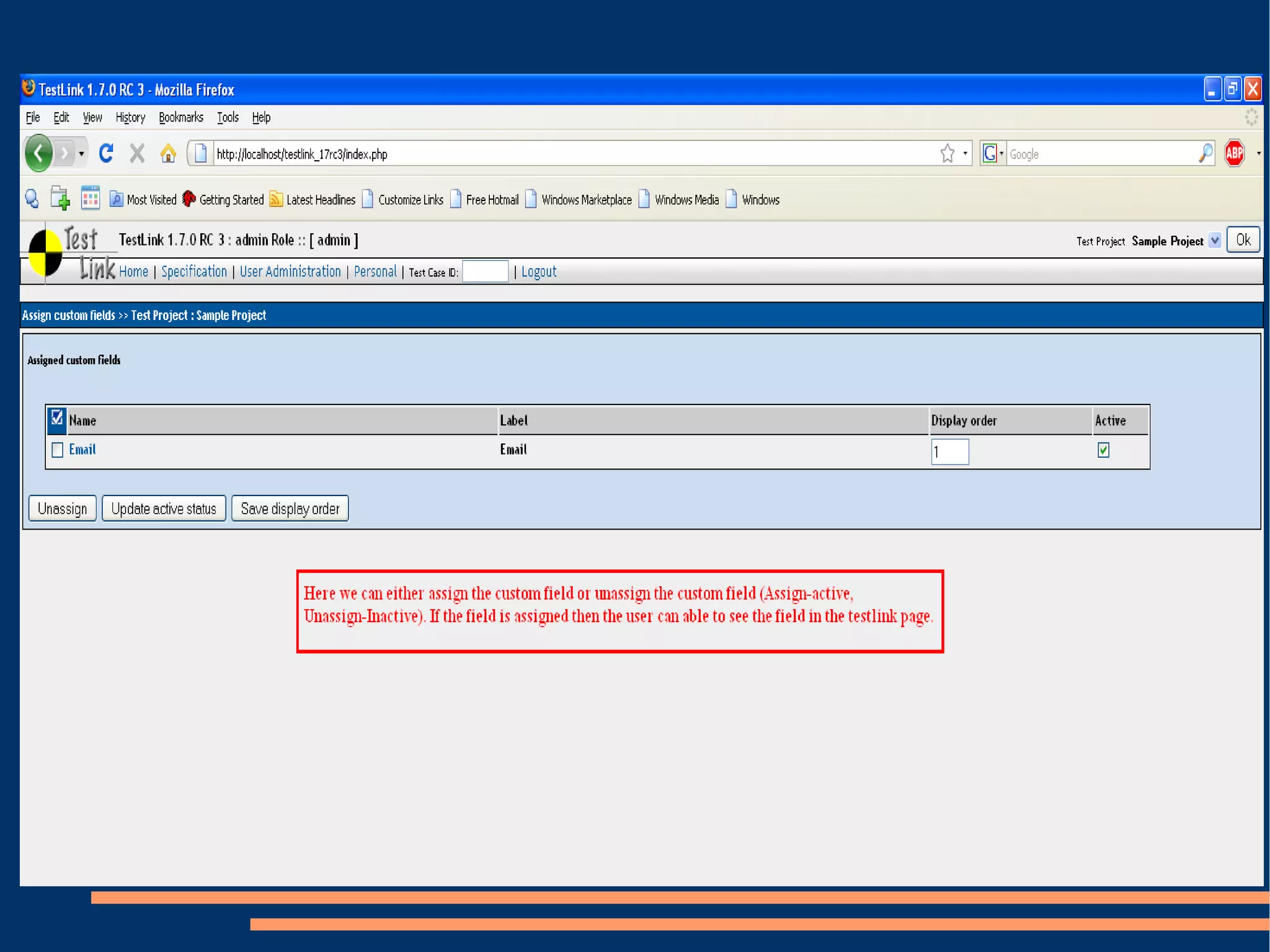Click the grid calendar icon in bookmarks toolbar

click(x=91, y=198)
